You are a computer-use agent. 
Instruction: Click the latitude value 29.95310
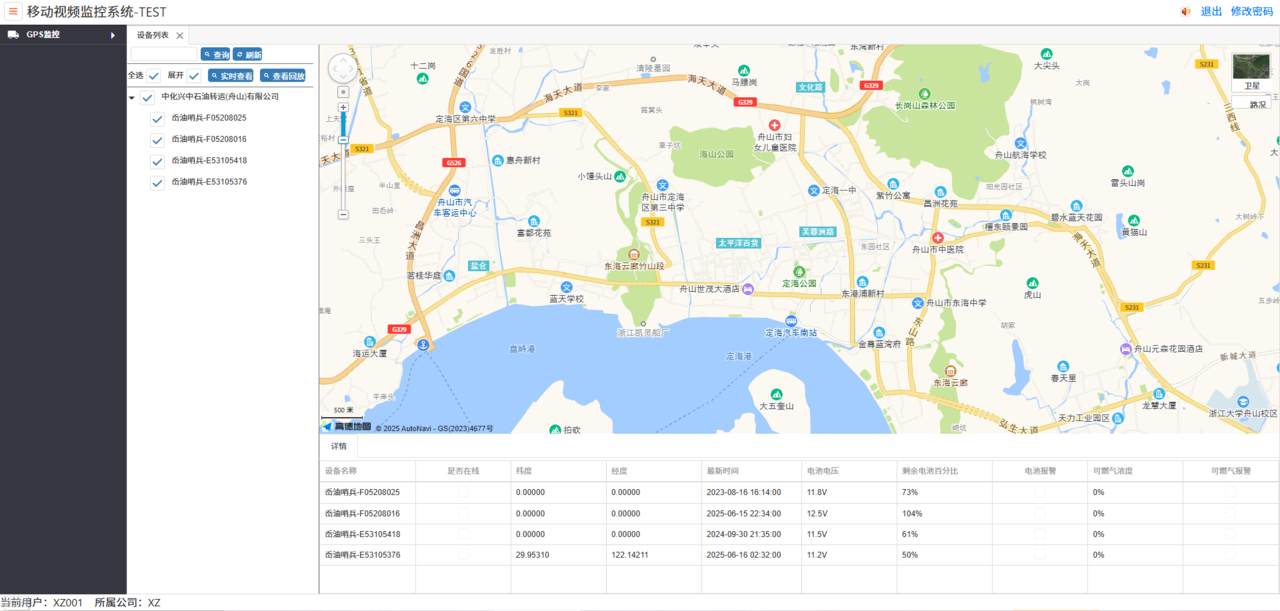tap(532, 555)
